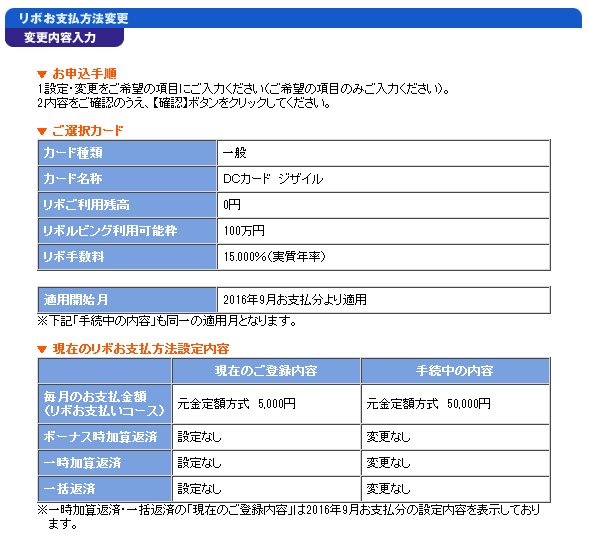The image size is (589, 540).
Task: Click the 毎月のお支払金額 row label
Action: pos(104,404)
